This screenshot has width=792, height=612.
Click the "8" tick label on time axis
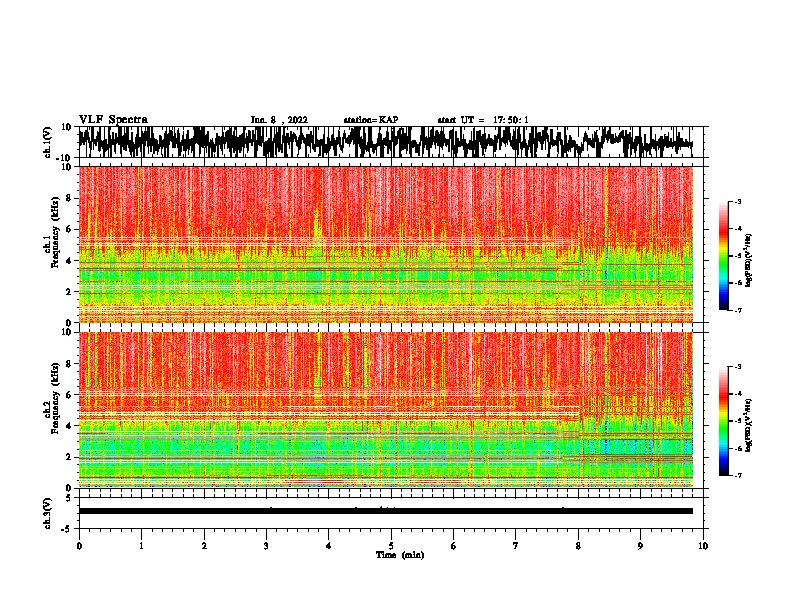(578, 546)
